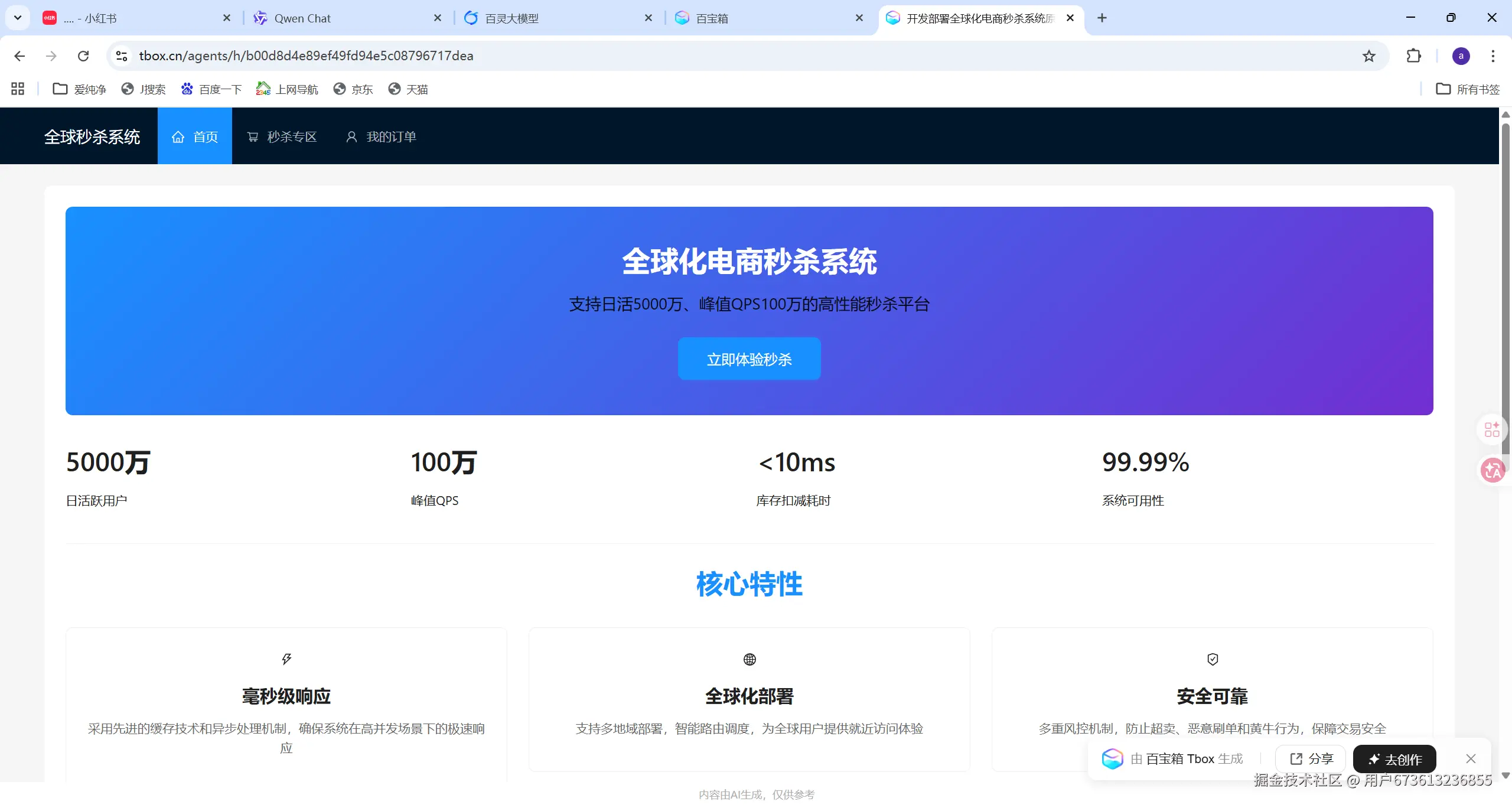Screen dimensions: 1512x808
Task: Click the address bar URL field
Action: [709, 56]
